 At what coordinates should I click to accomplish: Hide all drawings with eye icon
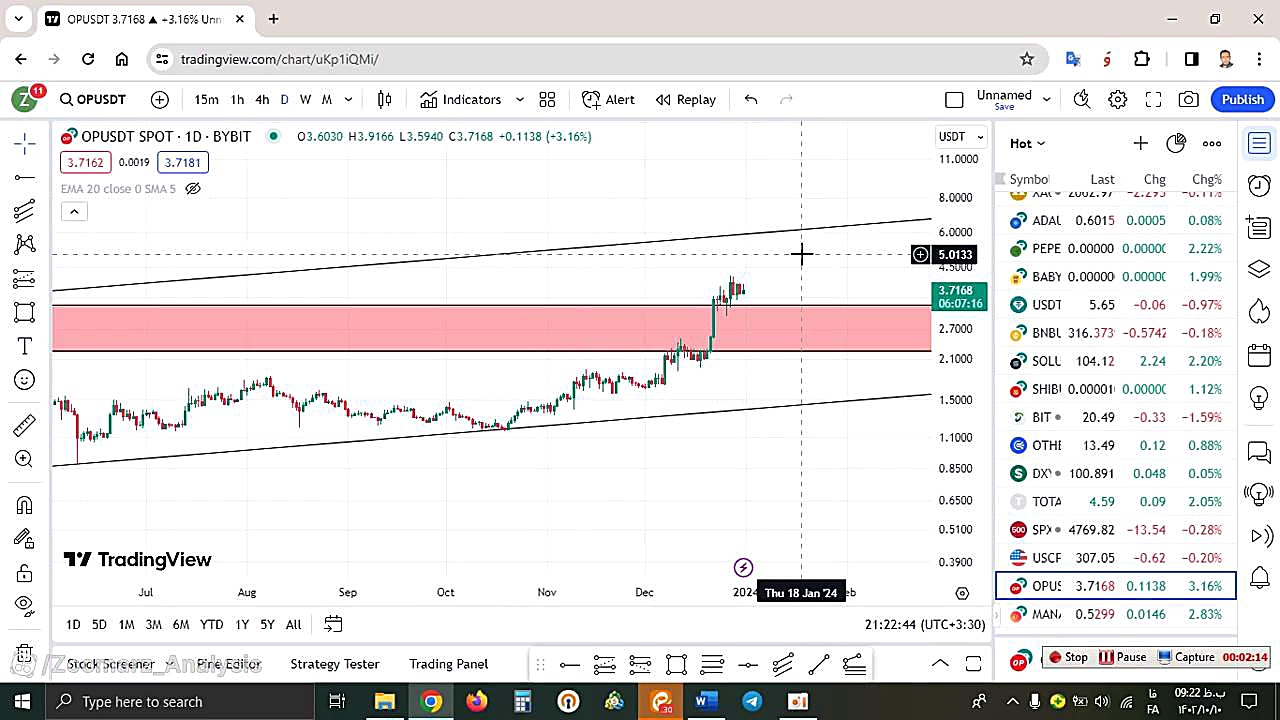(25, 605)
